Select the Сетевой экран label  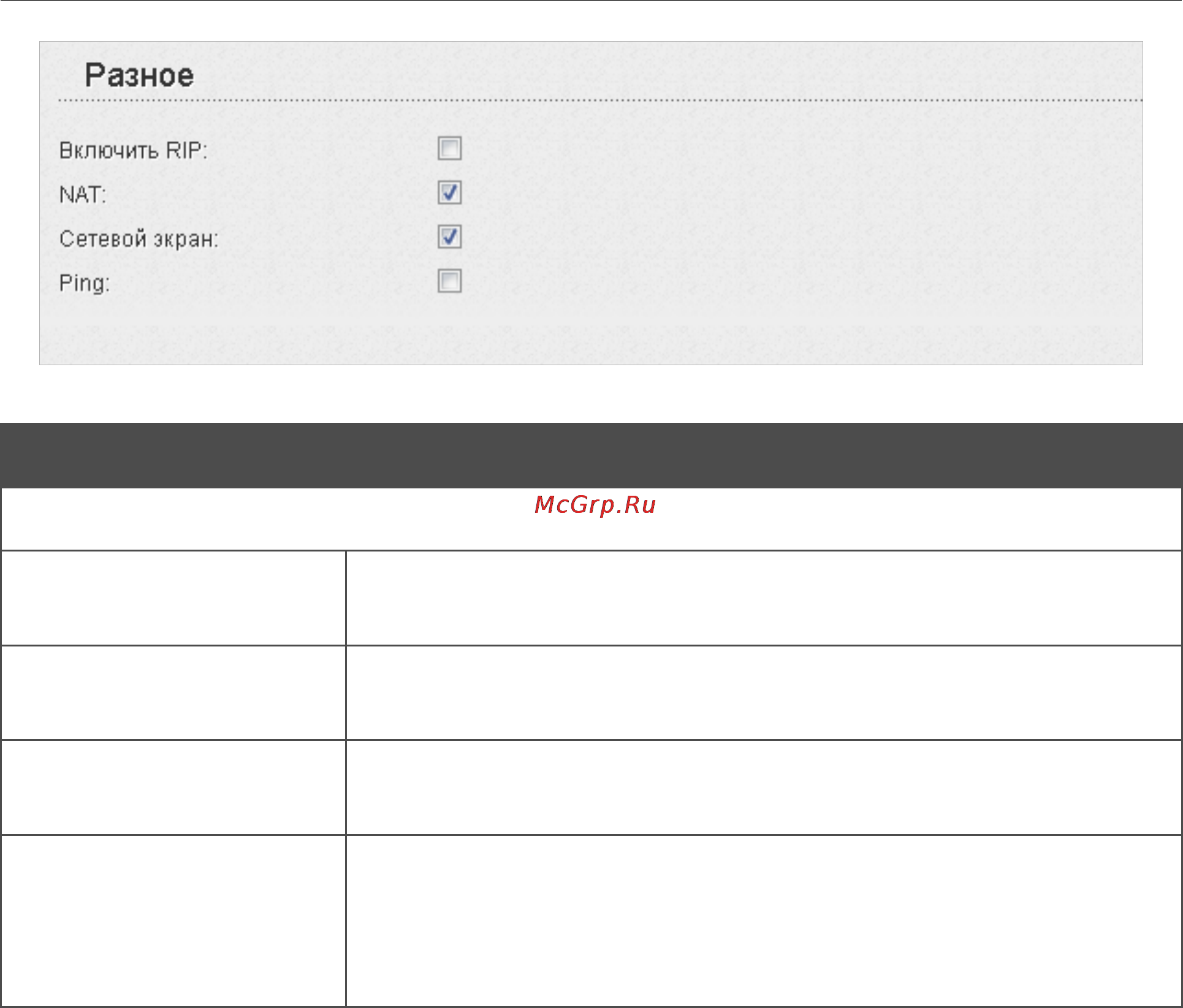click(x=139, y=239)
